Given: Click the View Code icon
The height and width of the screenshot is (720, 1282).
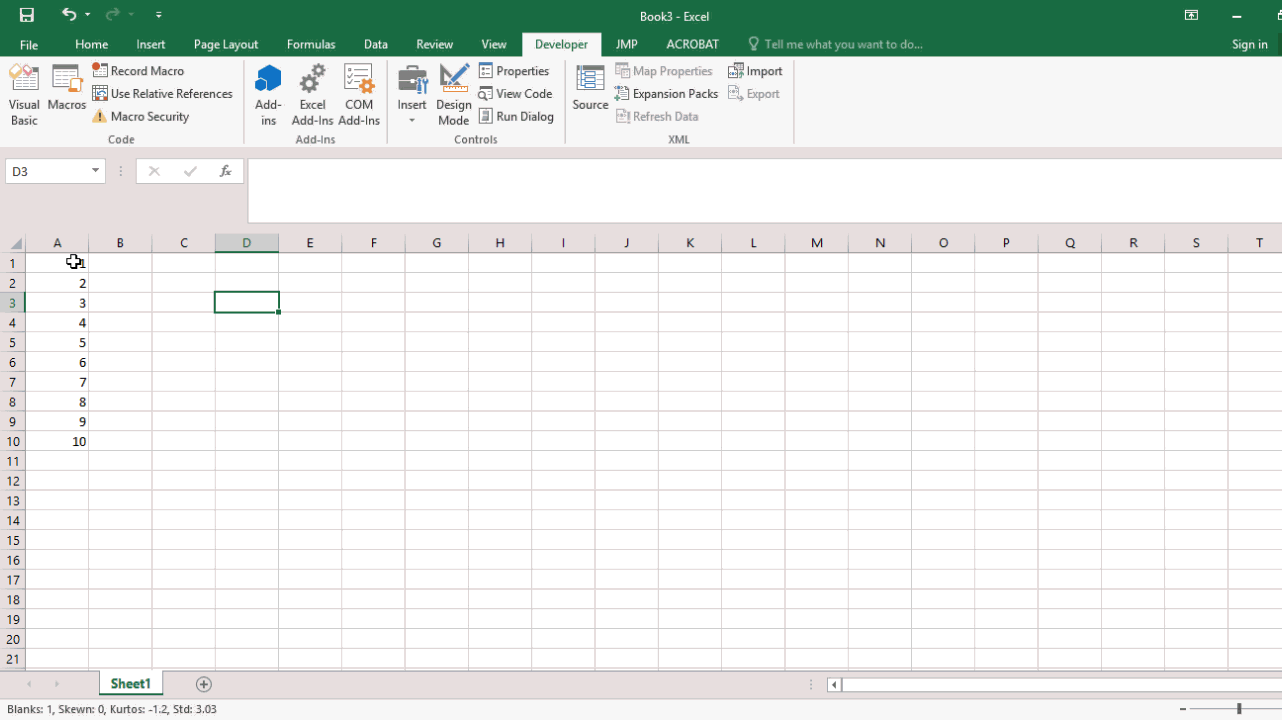Looking at the screenshot, I should [x=516, y=93].
